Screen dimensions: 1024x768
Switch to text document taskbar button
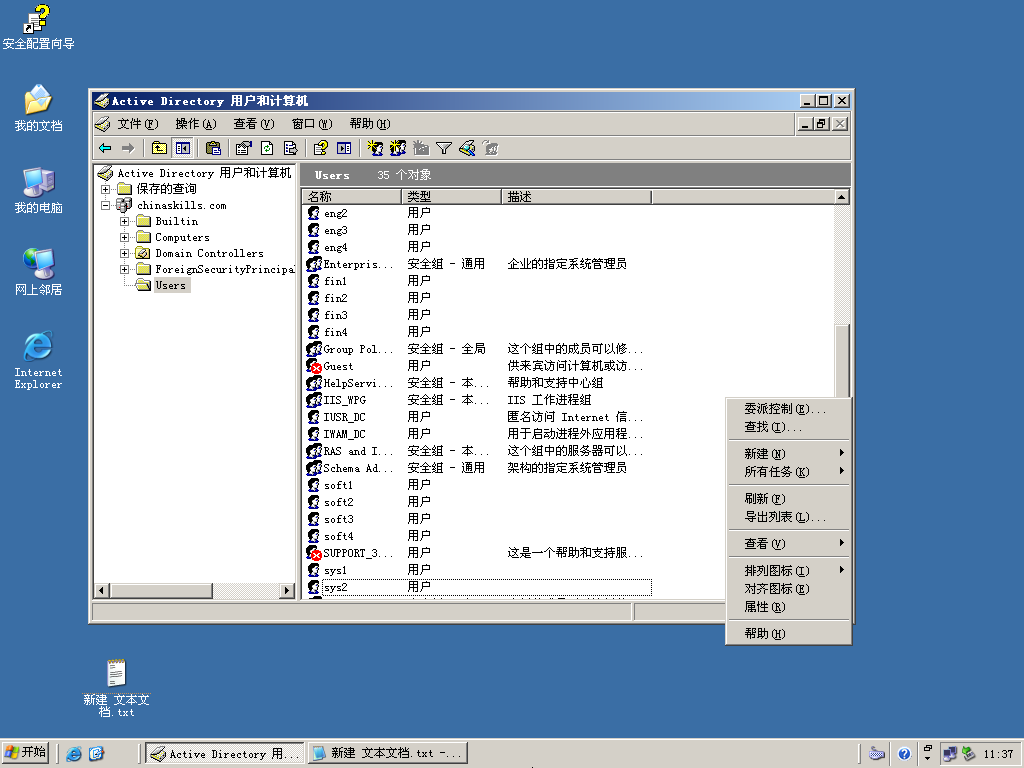pyautogui.click(x=388, y=754)
